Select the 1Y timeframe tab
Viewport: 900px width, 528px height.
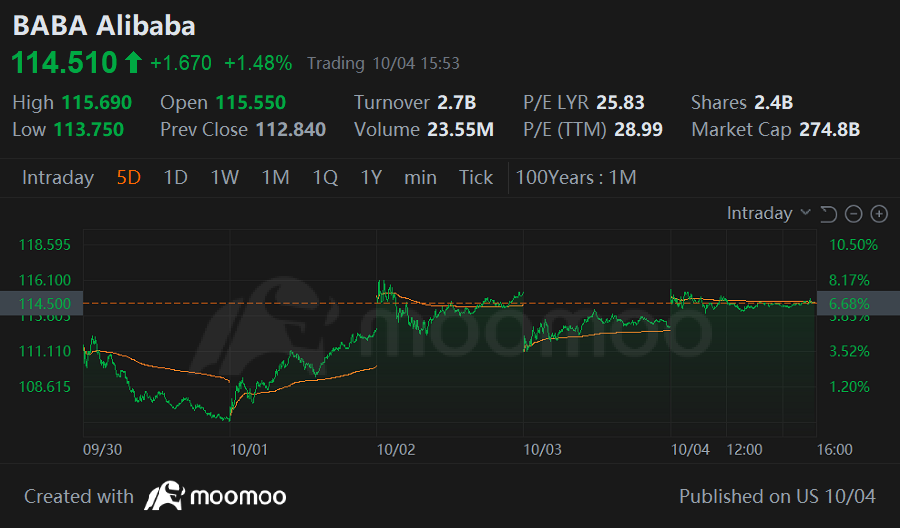[x=371, y=178]
